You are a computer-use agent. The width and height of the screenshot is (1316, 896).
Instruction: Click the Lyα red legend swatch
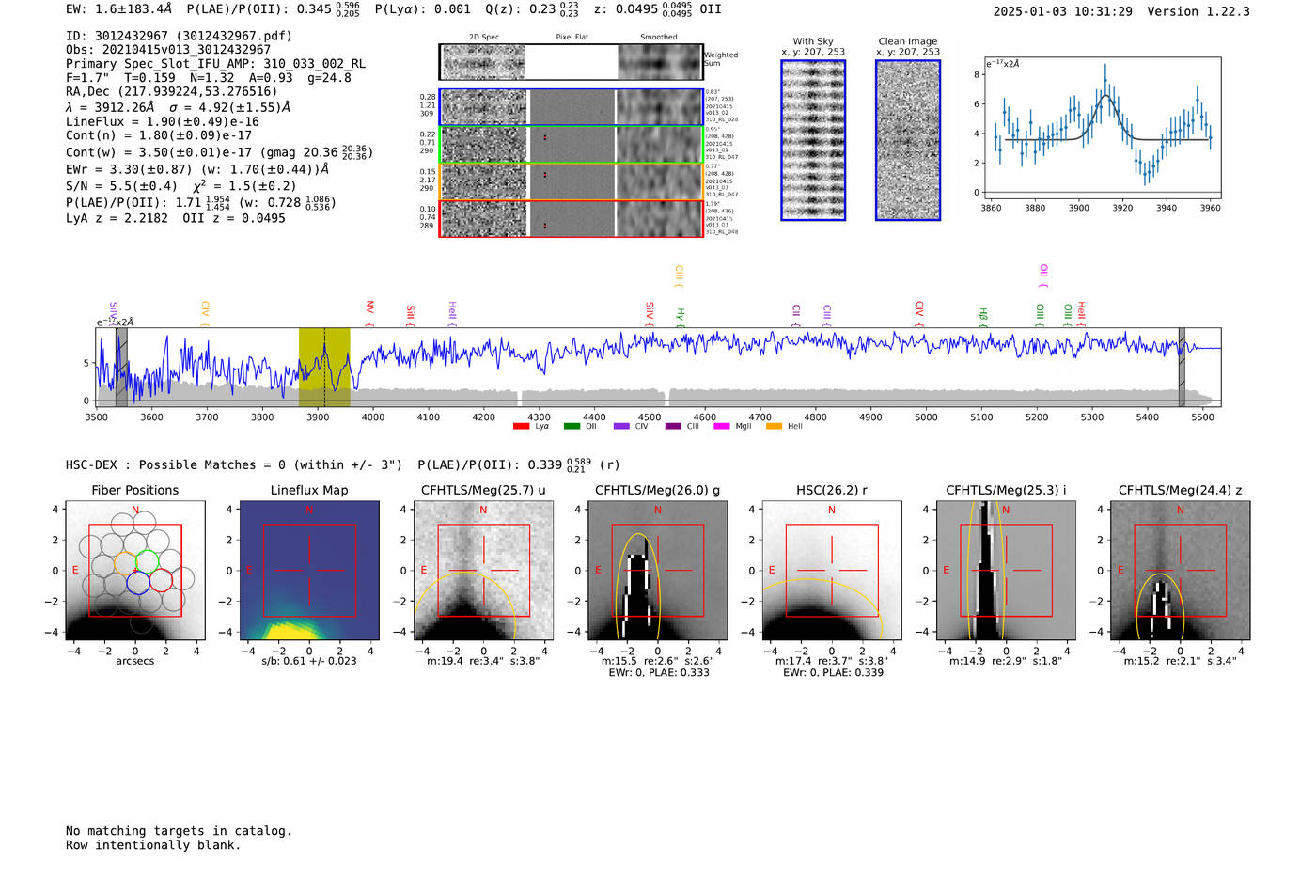tap(521, 427)
